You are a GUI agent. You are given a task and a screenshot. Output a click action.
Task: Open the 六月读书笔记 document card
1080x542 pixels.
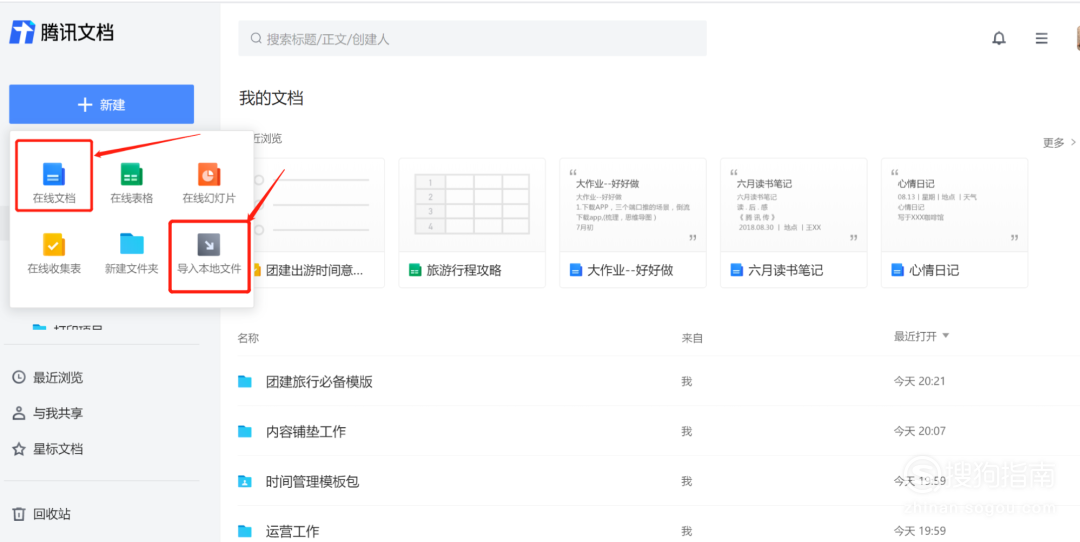[793, 222]
